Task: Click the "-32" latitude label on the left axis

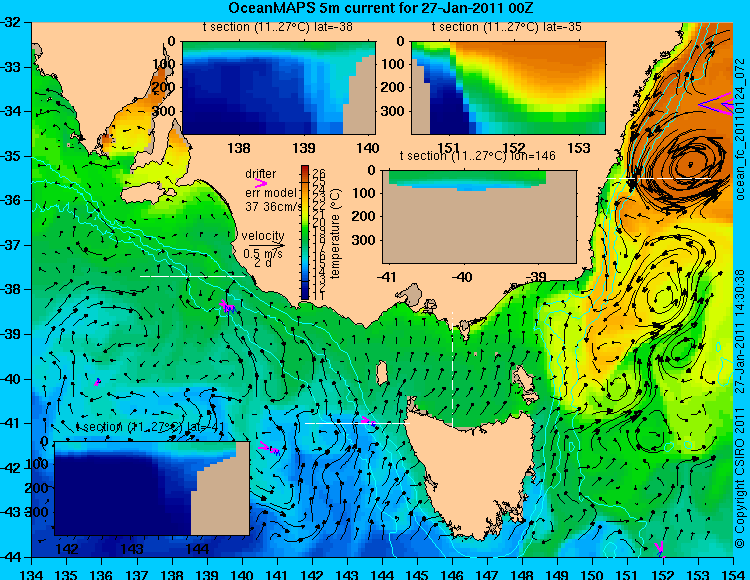Action: [11, 22]
